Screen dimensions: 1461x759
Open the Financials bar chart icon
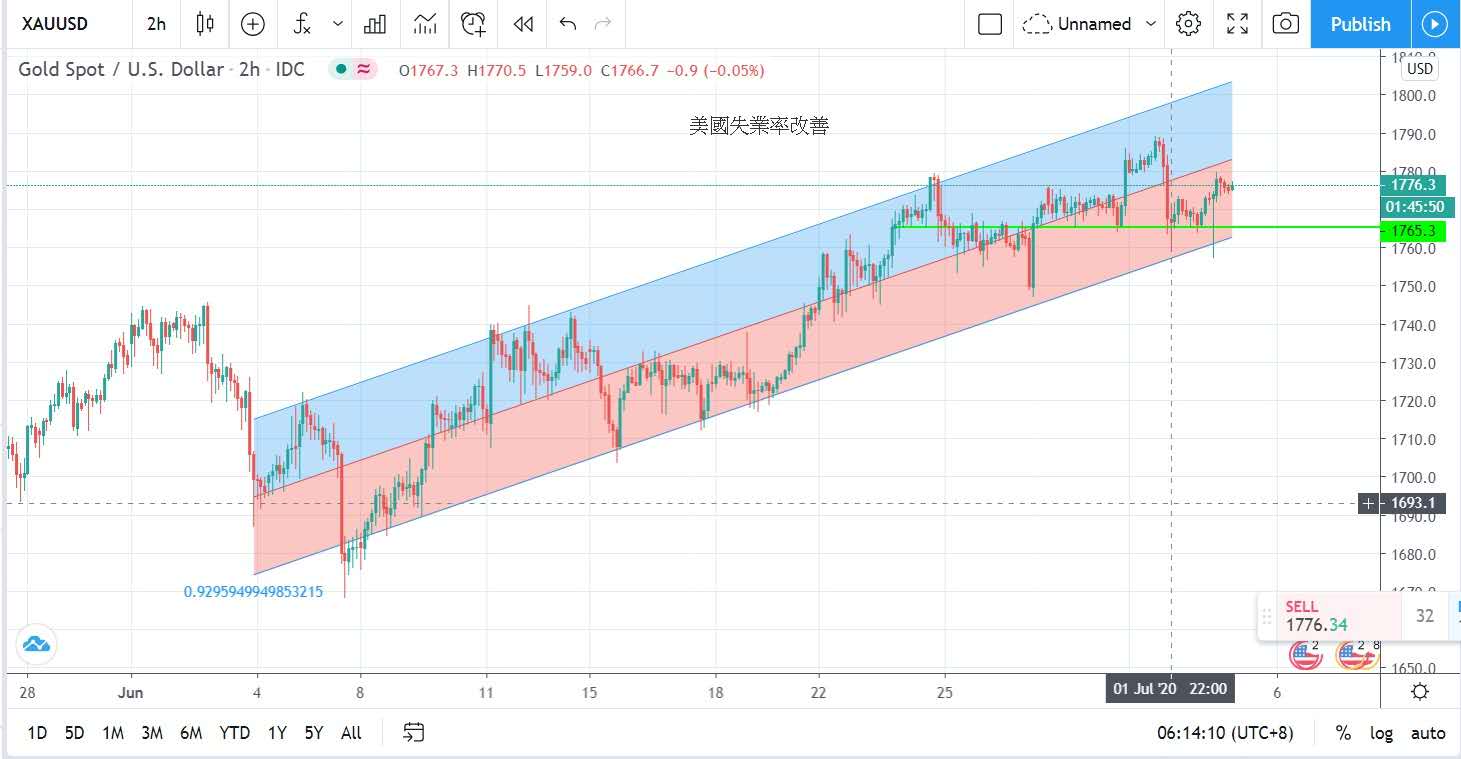point(376,24)
